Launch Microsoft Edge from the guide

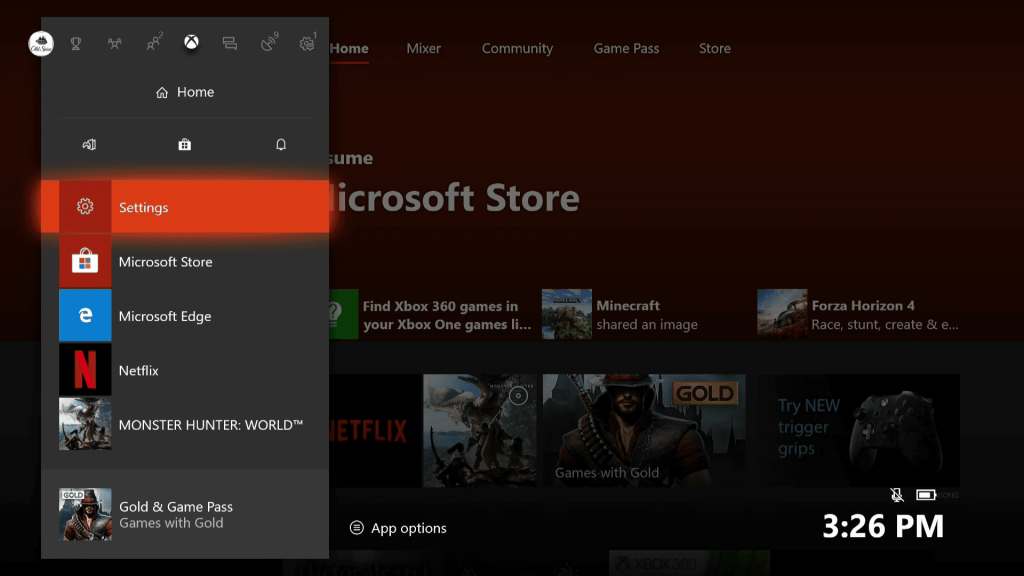click(185, 316)
